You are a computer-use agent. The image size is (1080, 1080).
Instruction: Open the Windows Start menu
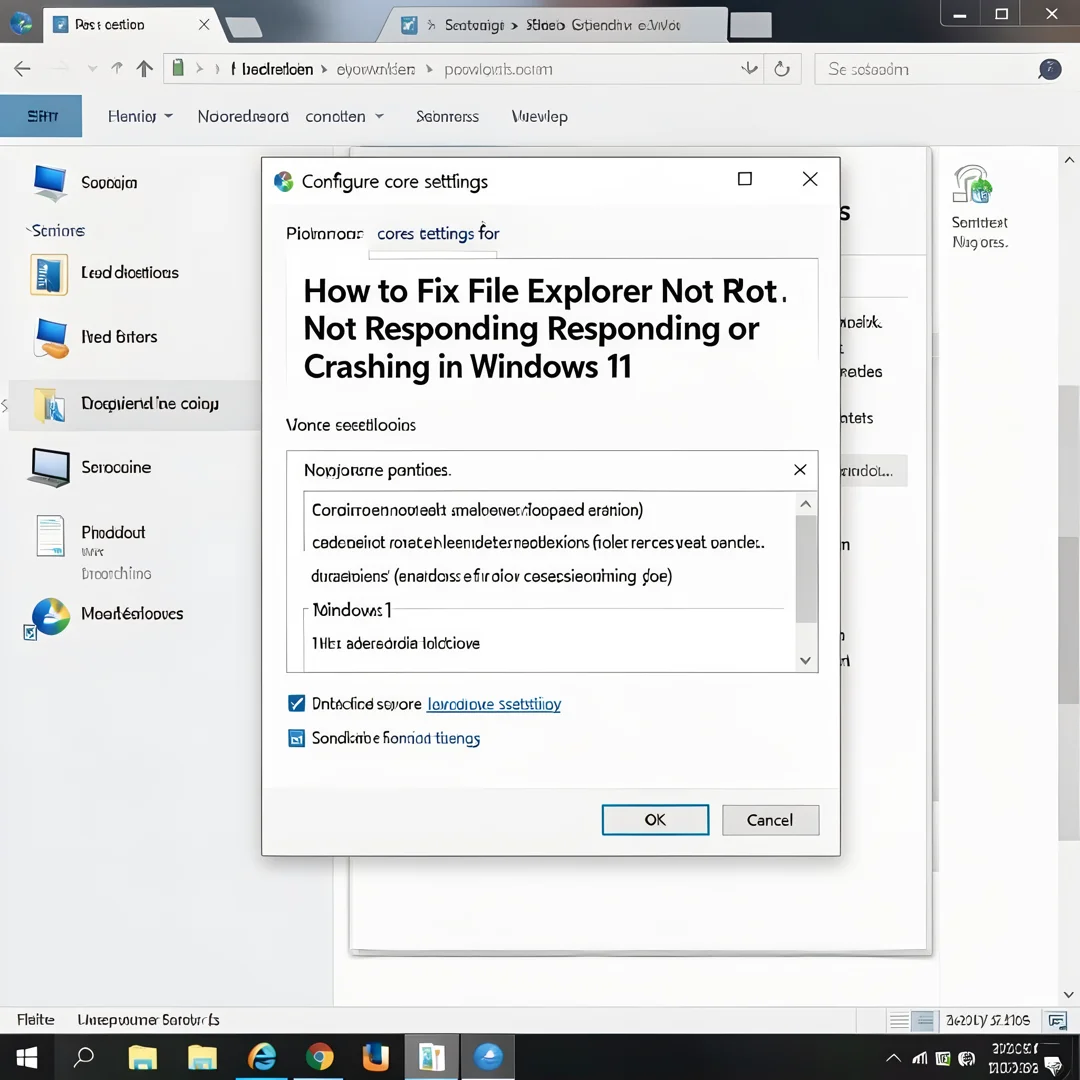[26, 1057]
